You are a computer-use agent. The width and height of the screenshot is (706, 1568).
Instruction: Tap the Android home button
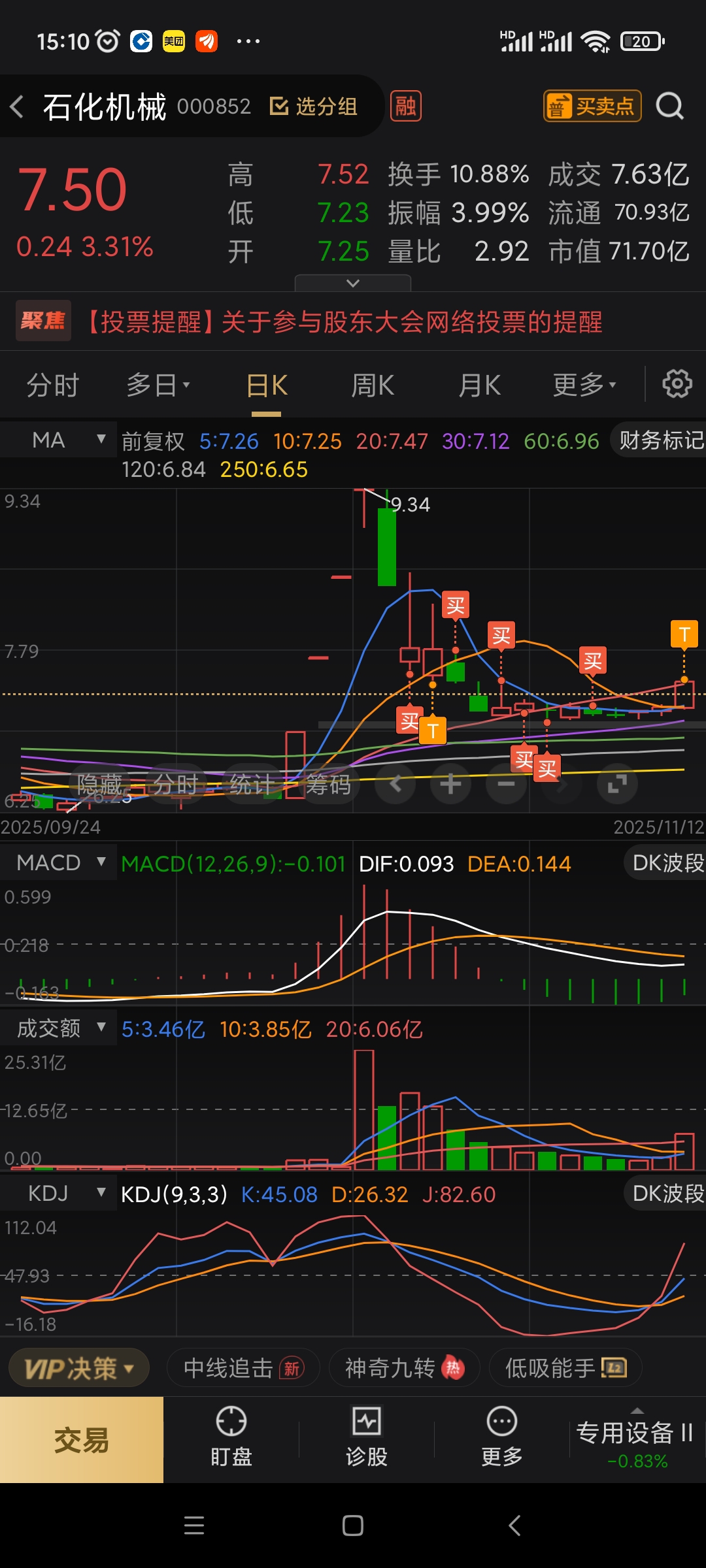[x=353, y=1526]
